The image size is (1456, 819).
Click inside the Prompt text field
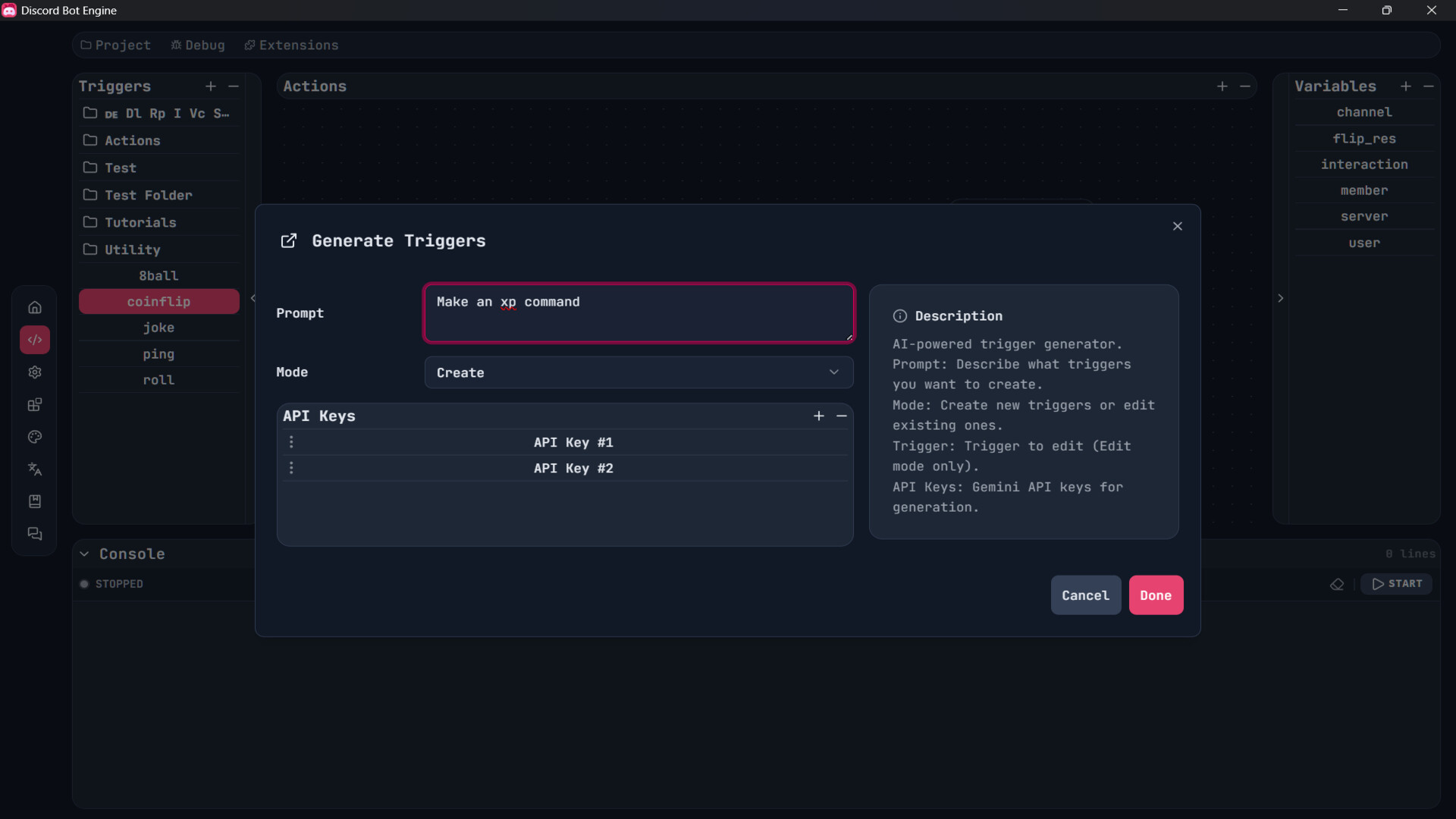(639, 313)
